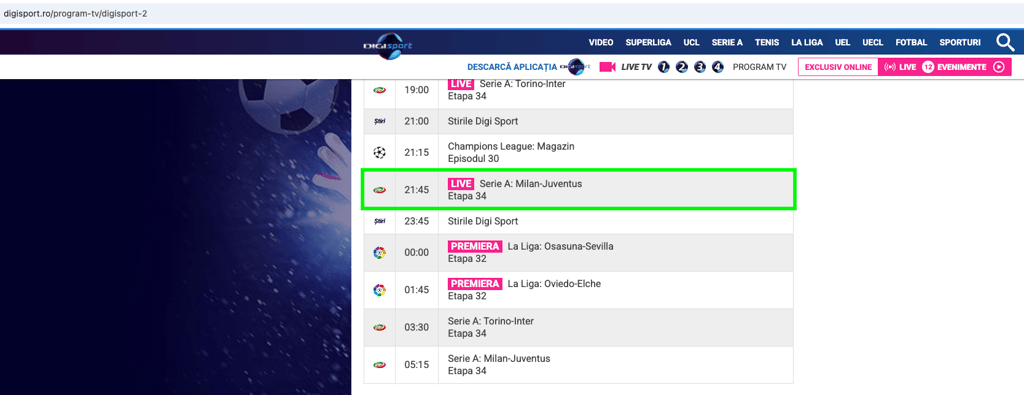Click LIVE badge for Milan-Juventus
Viewport: 1024px width, 395px height.
(460, 184)
